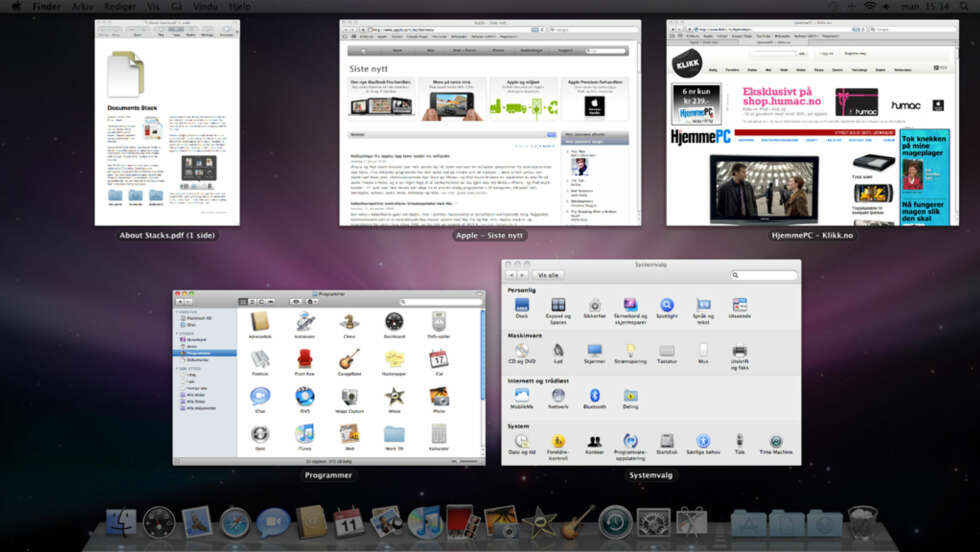Open the Utseende pane in Systemvalg
980x552 pixels.
click(x=739, y=308)
